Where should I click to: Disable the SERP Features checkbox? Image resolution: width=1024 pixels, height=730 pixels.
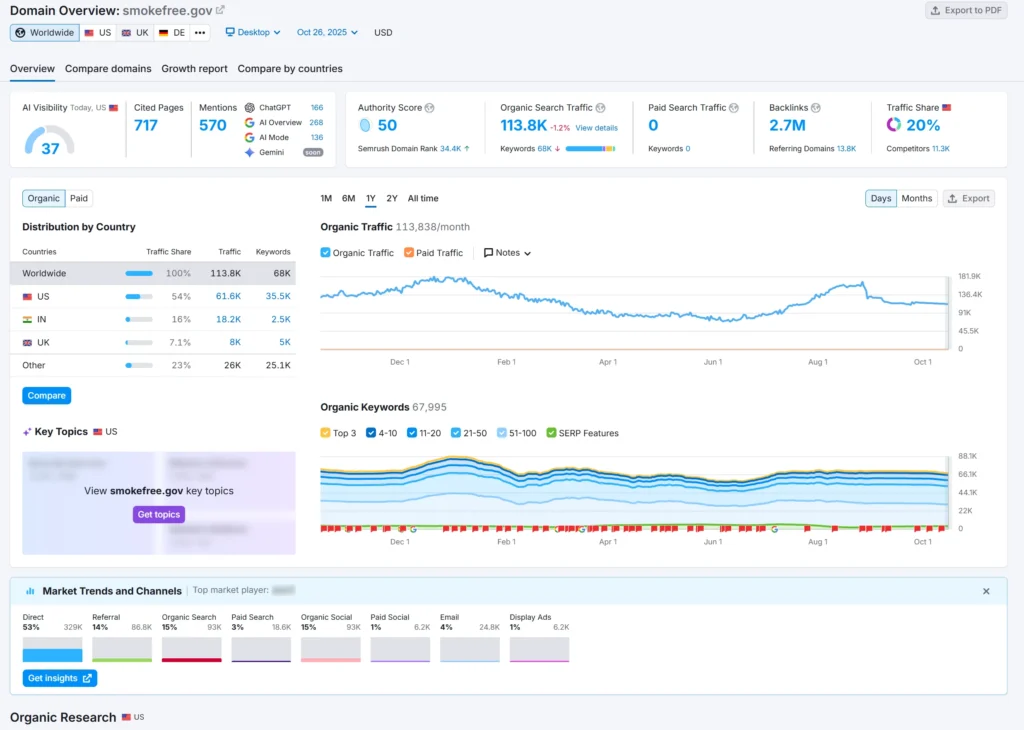551,433
